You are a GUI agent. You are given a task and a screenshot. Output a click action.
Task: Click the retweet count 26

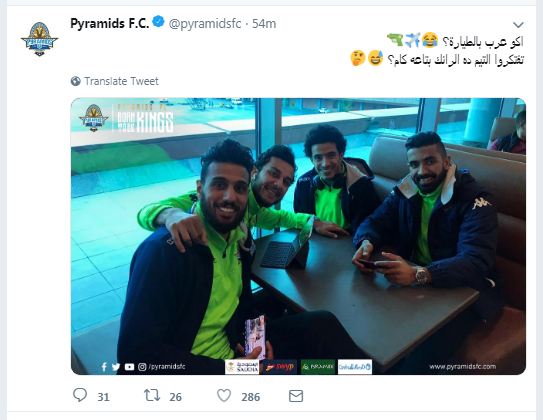pos(175,397)
